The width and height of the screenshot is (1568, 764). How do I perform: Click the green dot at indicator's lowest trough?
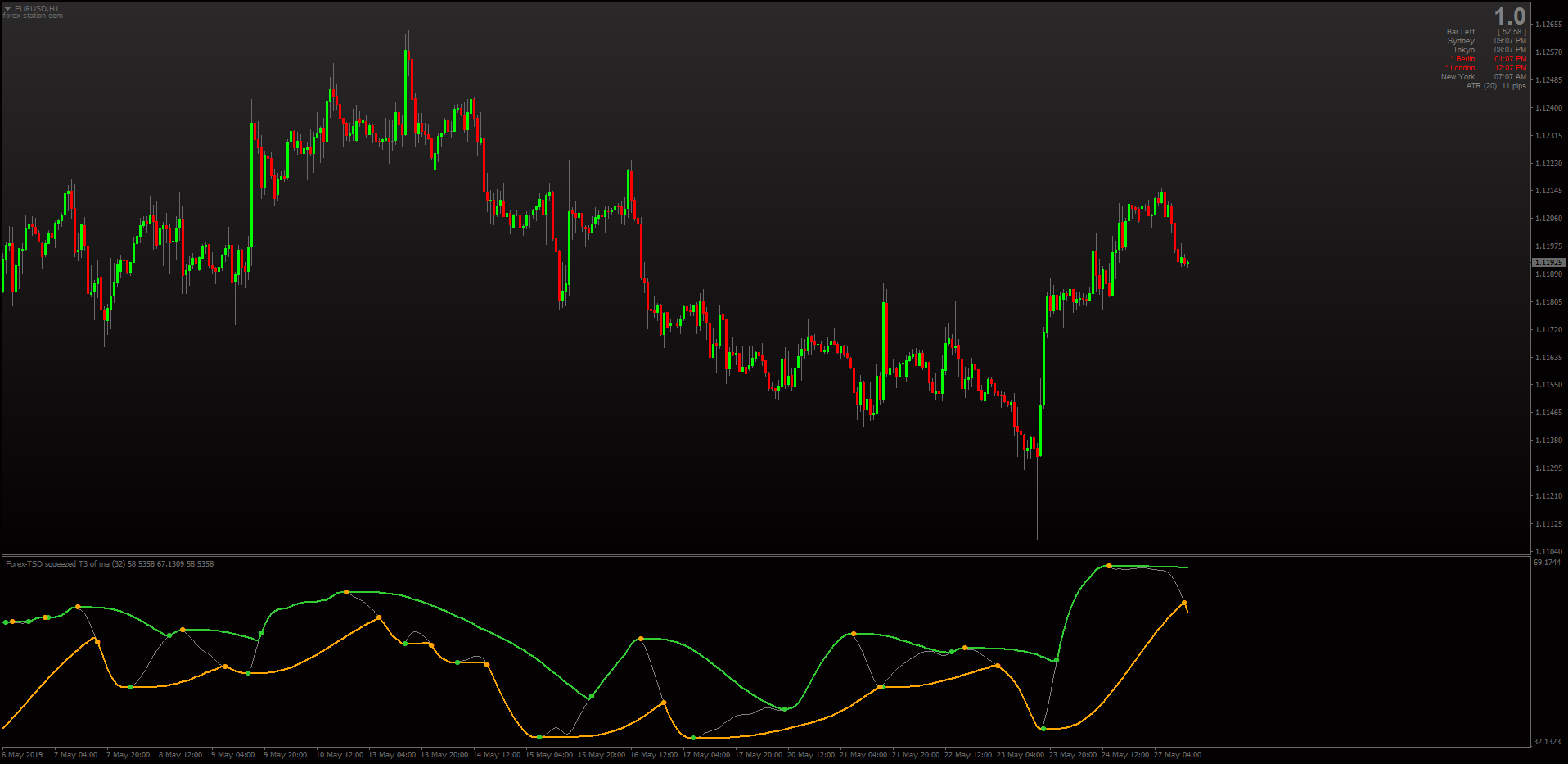pos(693,738)
